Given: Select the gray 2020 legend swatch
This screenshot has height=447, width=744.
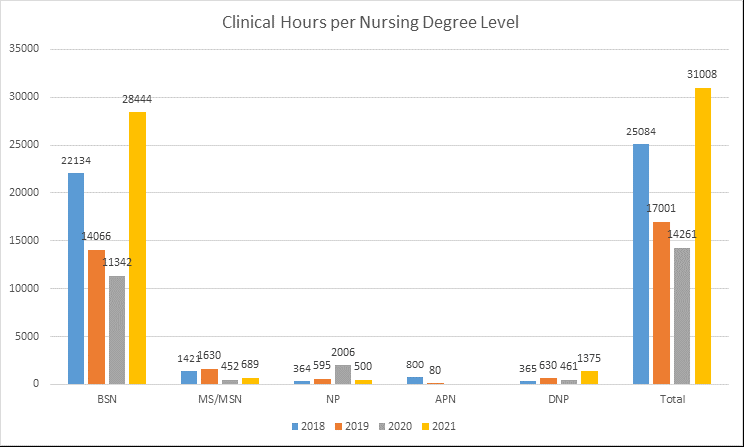Looking at the screenshot, I should [381, 425].
